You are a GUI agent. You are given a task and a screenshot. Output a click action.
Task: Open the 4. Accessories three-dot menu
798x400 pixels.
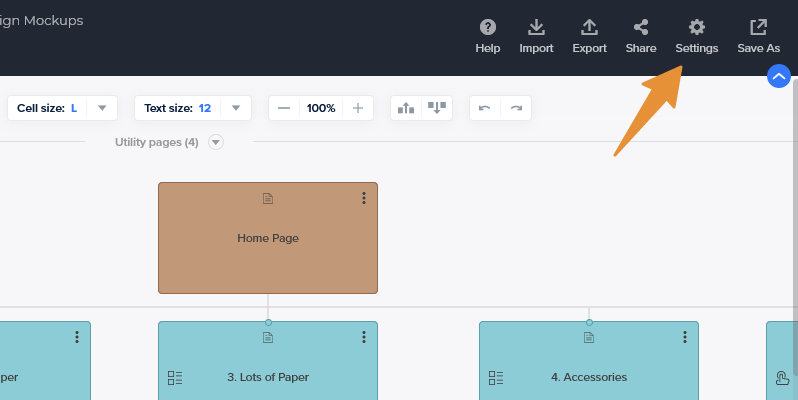coord(685,338)
